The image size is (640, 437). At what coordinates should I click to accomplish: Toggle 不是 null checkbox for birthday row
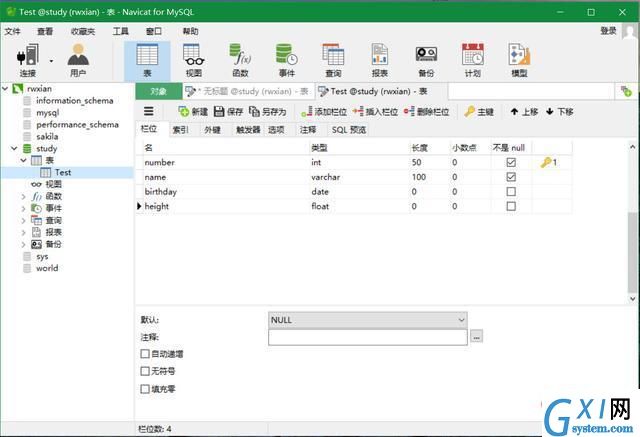pos(511,192)
